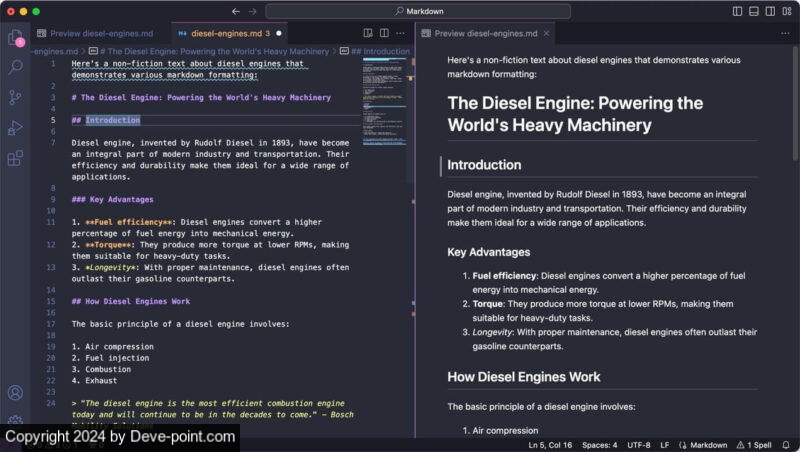Click the Open Preview to the Side icon
This screenshot has width=800, height=452.
[x=368, y=33]
